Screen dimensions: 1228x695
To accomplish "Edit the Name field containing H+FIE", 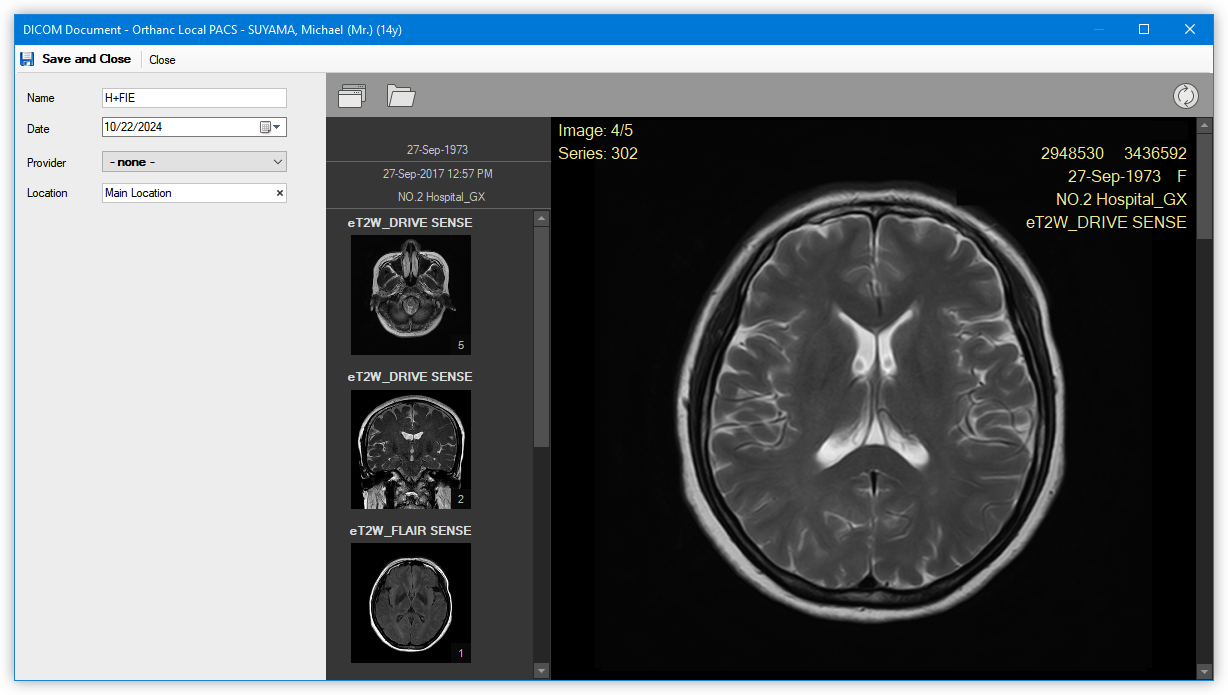I will (193, 97).
